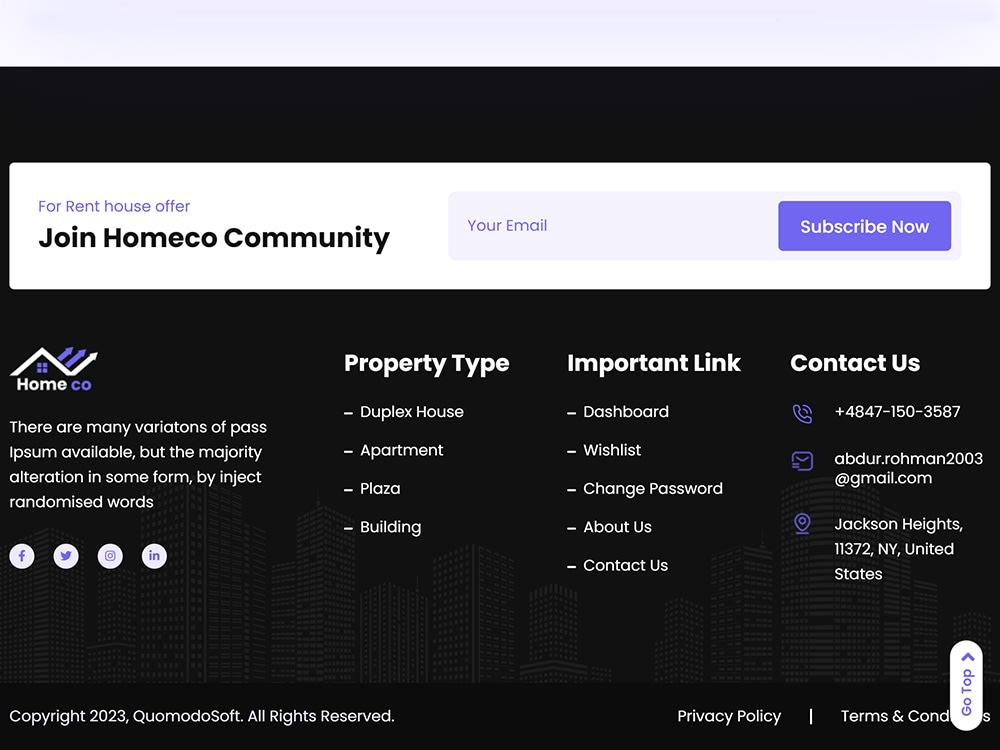Open the Privacy Policy link
Viewport: 1000px width, 750px height.
tap(729, 716)
